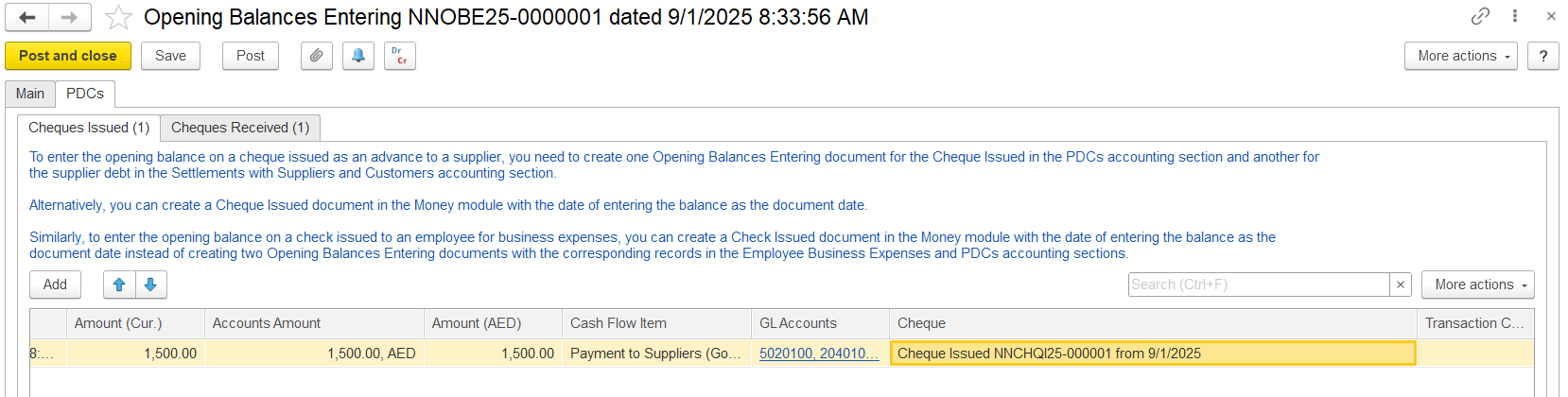Click the Search (Ctrl+F) input field
This screenshot has width=1568, height=397.
pos(1258,285)
